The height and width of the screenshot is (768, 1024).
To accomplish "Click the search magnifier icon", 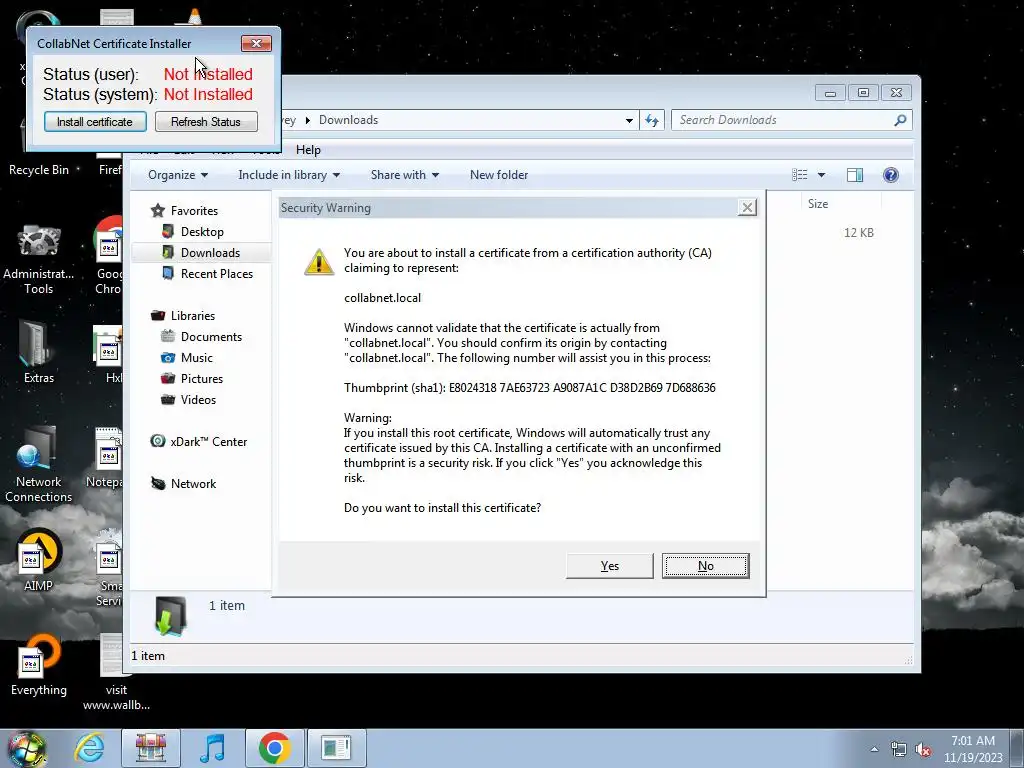I will (901, 120).
